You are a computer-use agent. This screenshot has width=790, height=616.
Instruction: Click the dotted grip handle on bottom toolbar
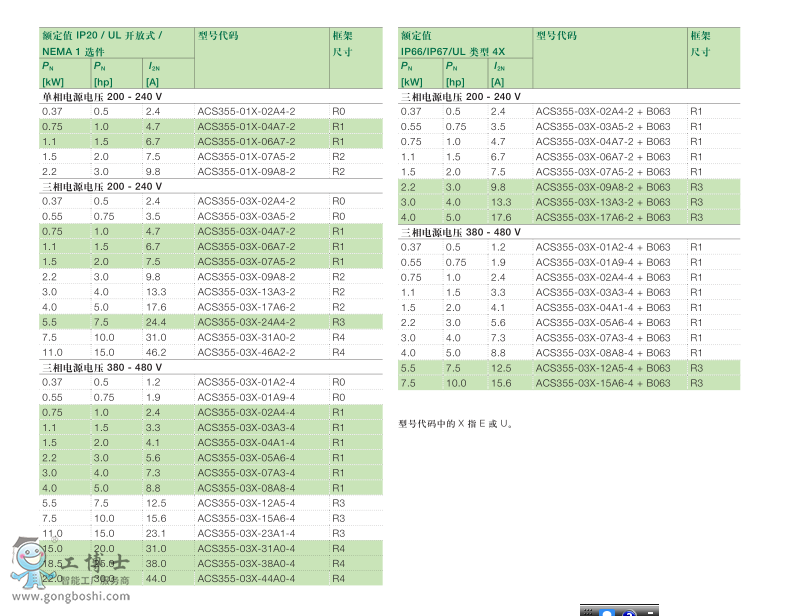(x=587, y=612)
